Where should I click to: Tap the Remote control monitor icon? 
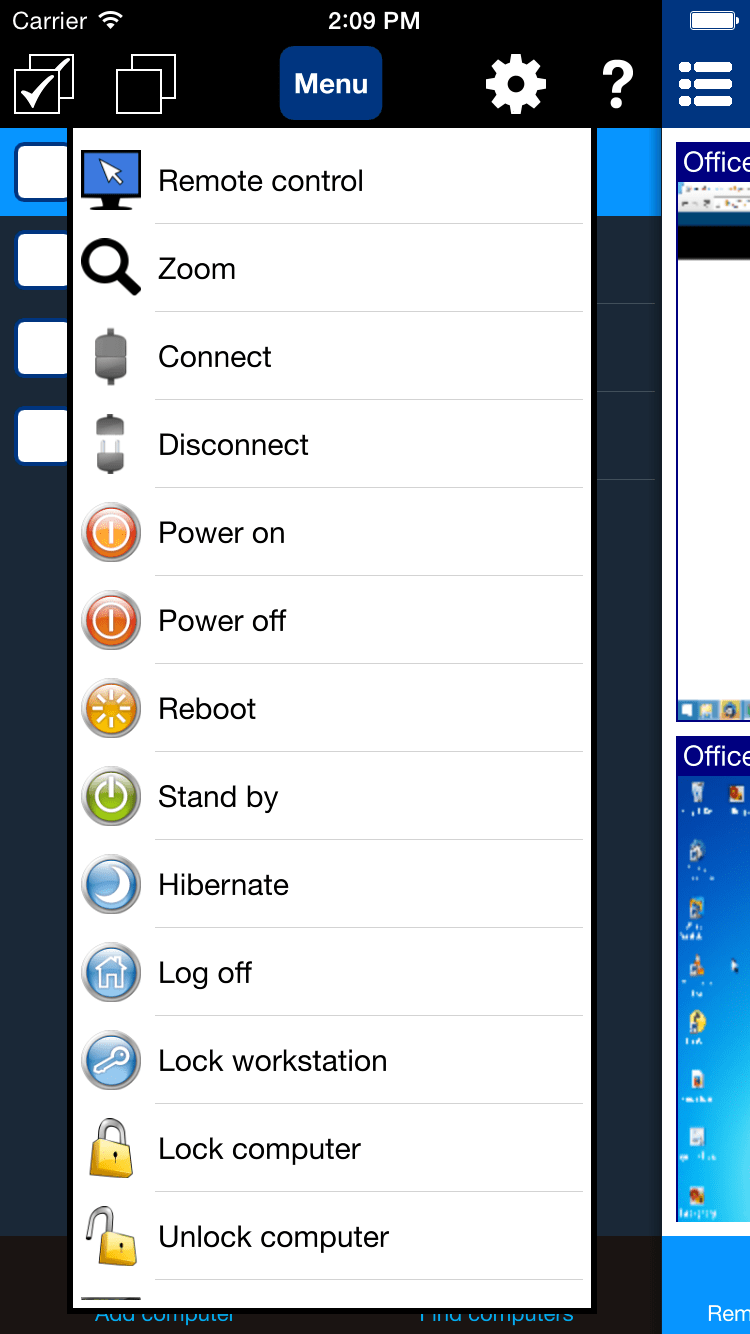pos(110,180)
